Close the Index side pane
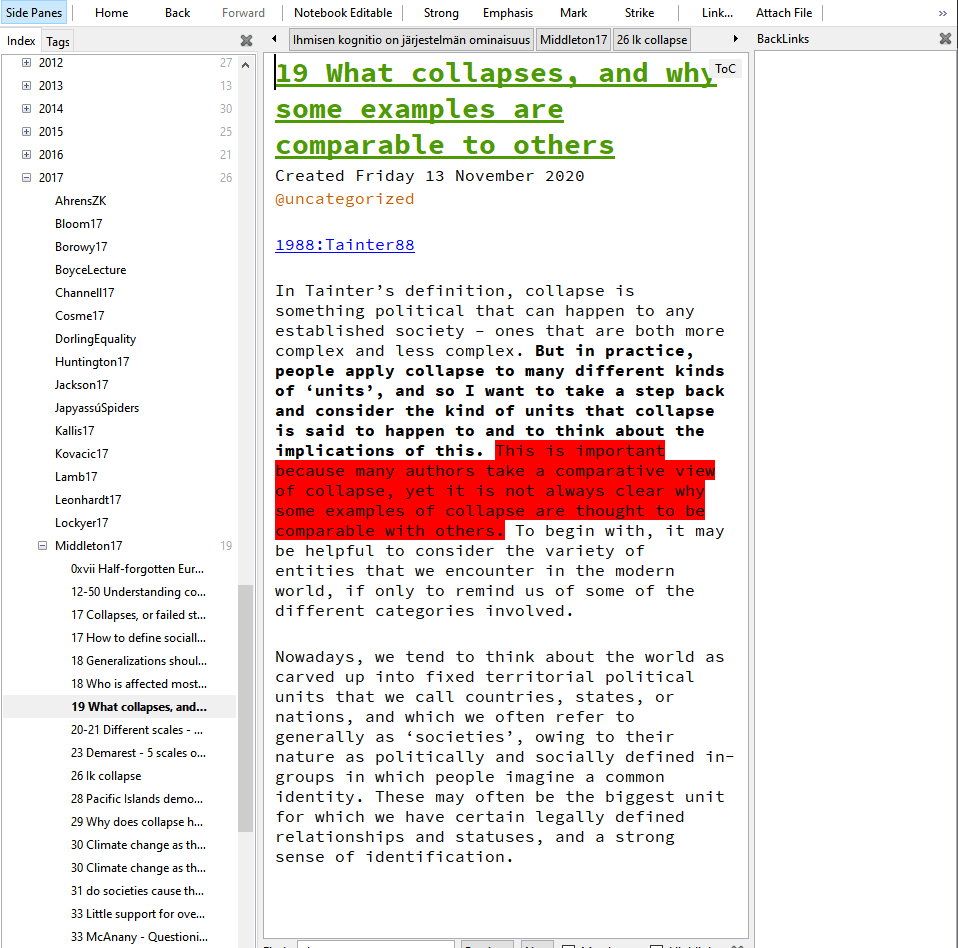 (246, 41)
